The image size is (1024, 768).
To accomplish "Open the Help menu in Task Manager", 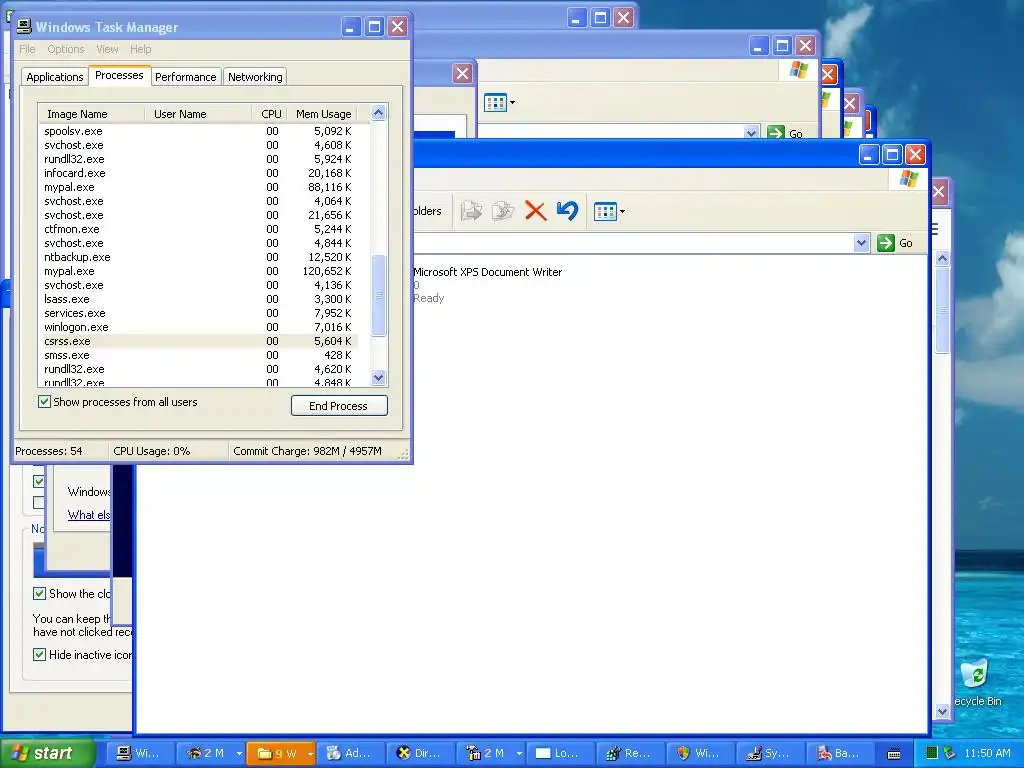I will point(140,49).
